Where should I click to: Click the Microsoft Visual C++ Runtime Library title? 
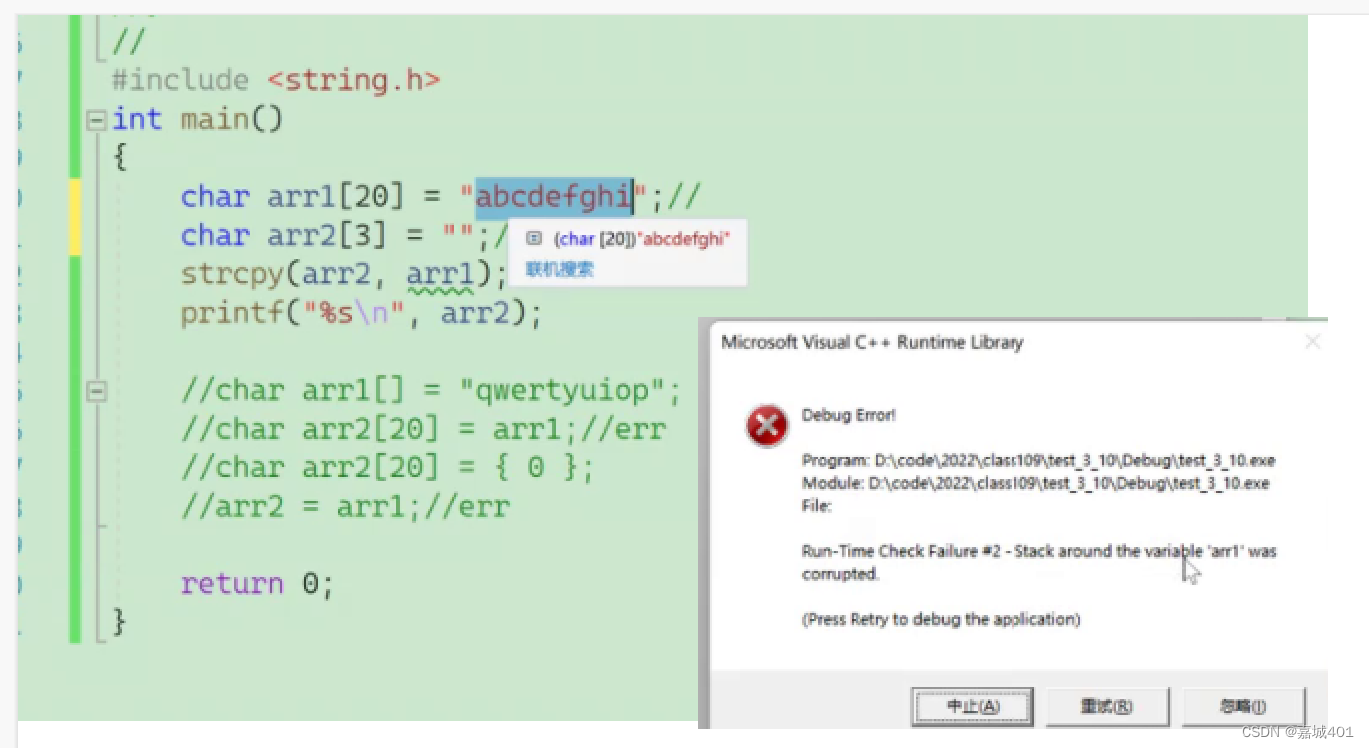(872, 342)
